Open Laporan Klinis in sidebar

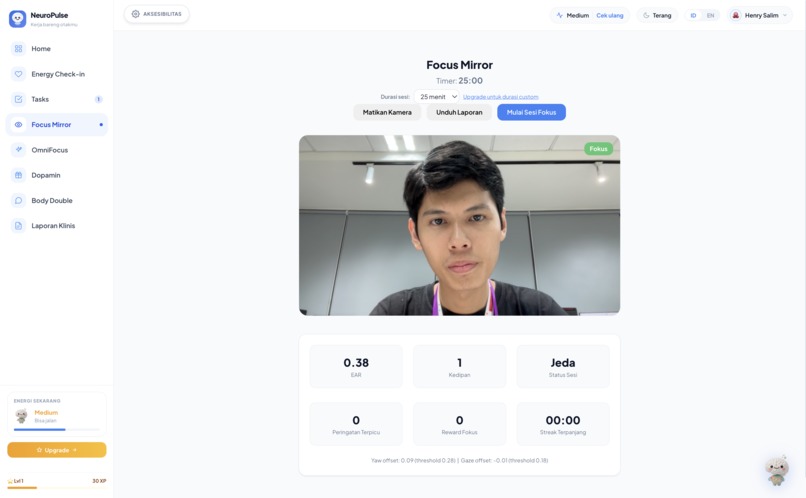(x=57, y=226)
